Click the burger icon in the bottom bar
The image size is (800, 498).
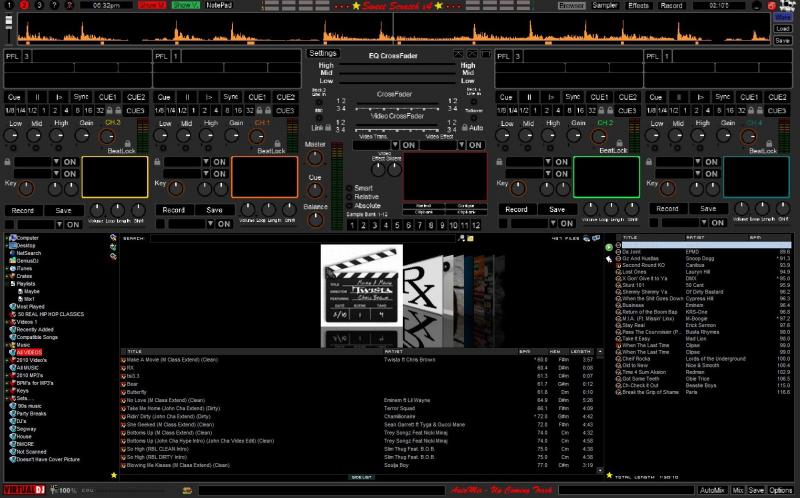coord(187,490)
